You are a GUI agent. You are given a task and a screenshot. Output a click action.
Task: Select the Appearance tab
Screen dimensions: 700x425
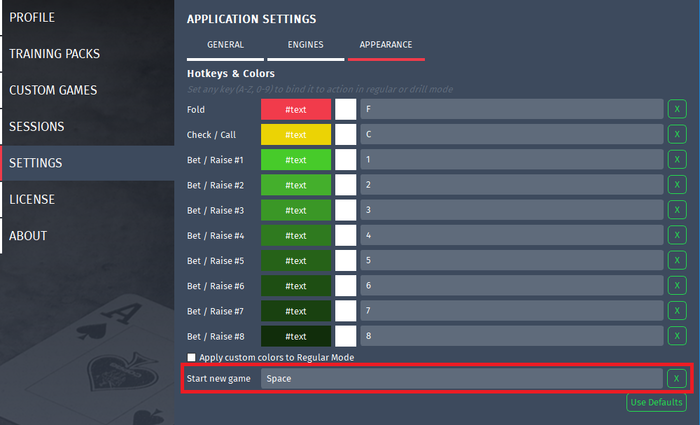point(386,46)
